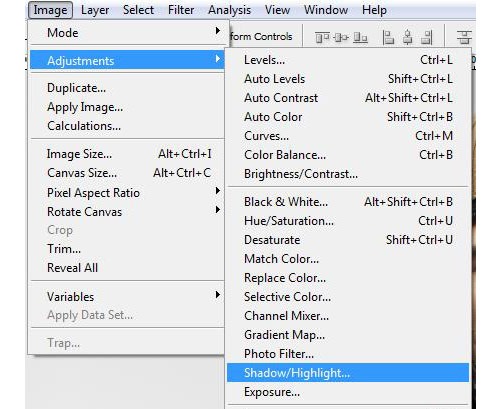Apply Auto Levels adjustment
The height and width of the screenshot is (409, 500).
click(x=348, y=79)
